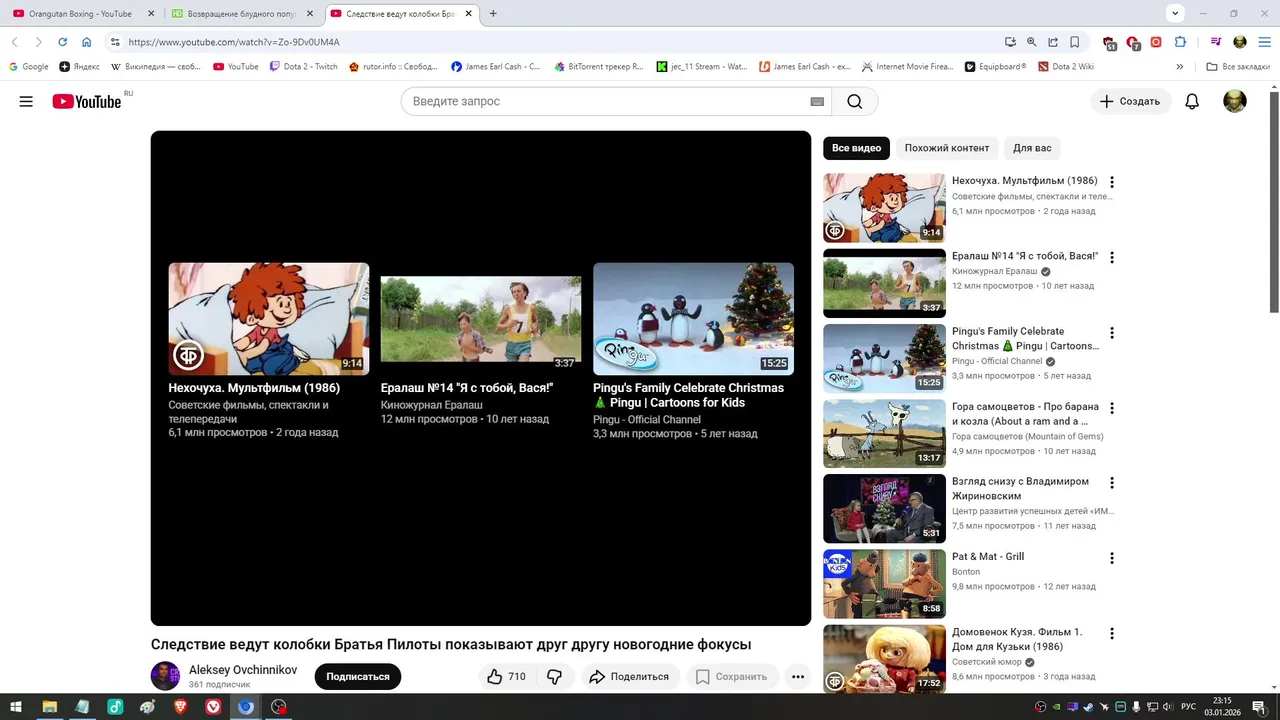Click the Создать create button
This screenshot has width=1280, height=720.
pyautogui.click(x=1130, y=101)
